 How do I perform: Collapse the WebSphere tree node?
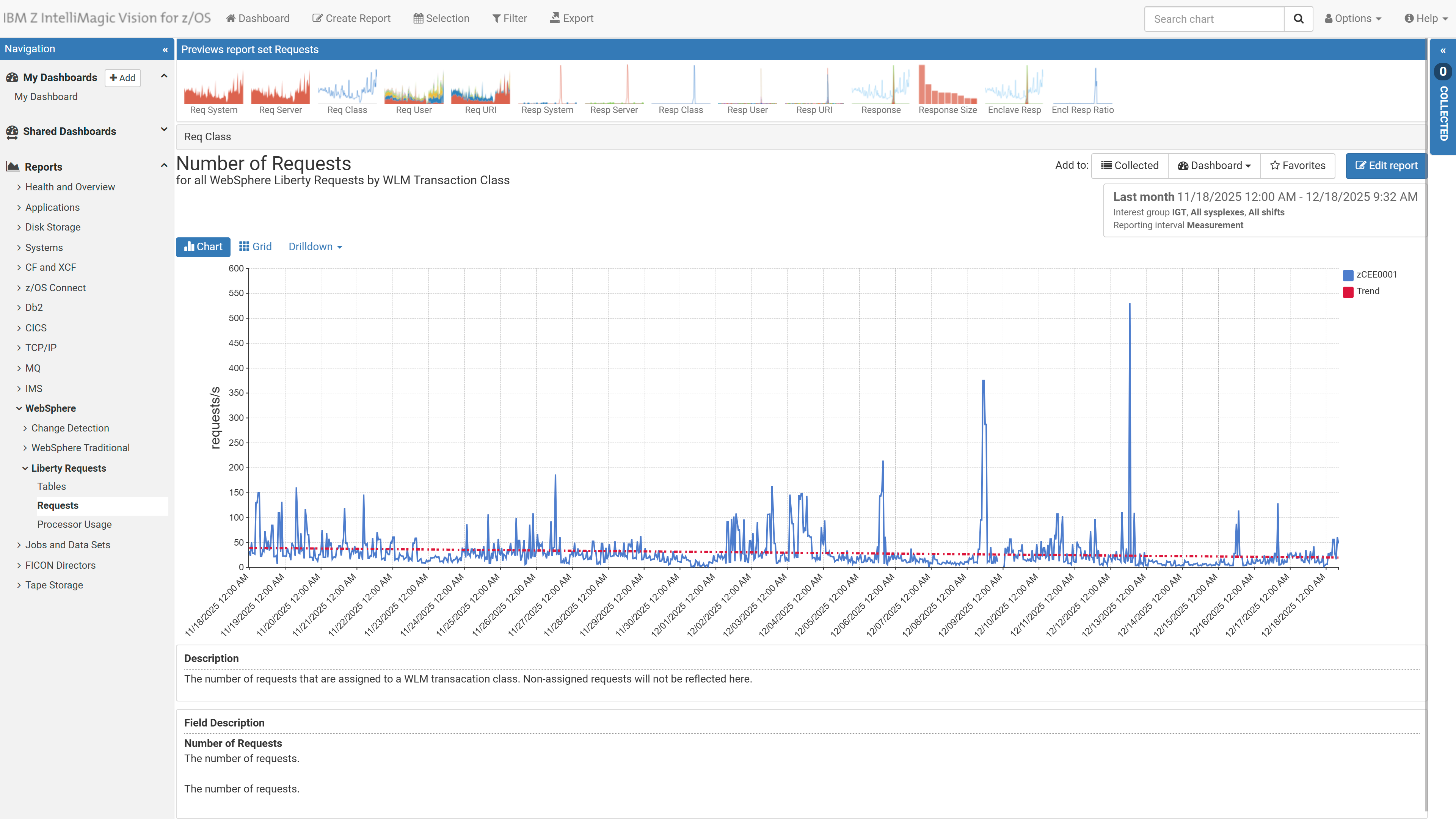click(x=19, y=409)
